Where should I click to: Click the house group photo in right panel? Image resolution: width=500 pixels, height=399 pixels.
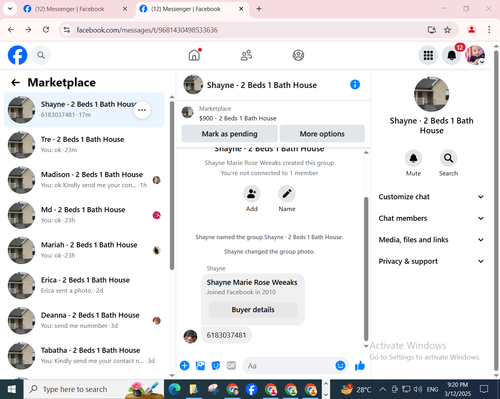431,94
